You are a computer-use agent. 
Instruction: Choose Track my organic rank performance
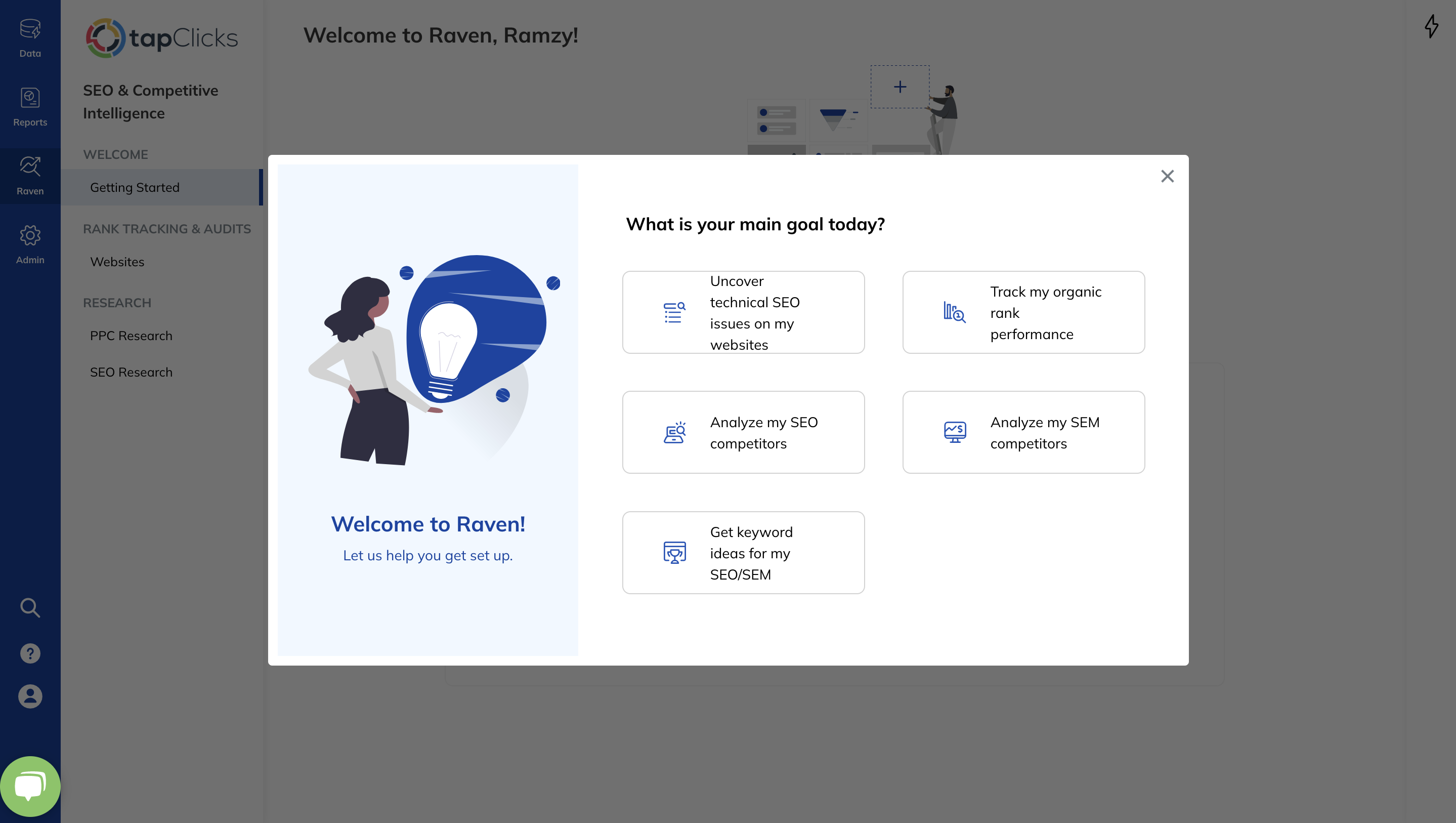click(x=1023, y=312)
